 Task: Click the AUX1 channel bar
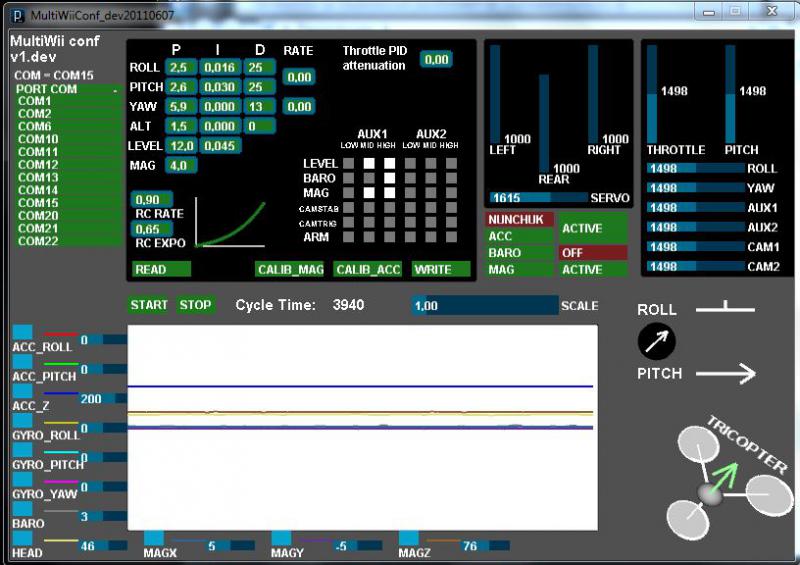tap(695, 208)
